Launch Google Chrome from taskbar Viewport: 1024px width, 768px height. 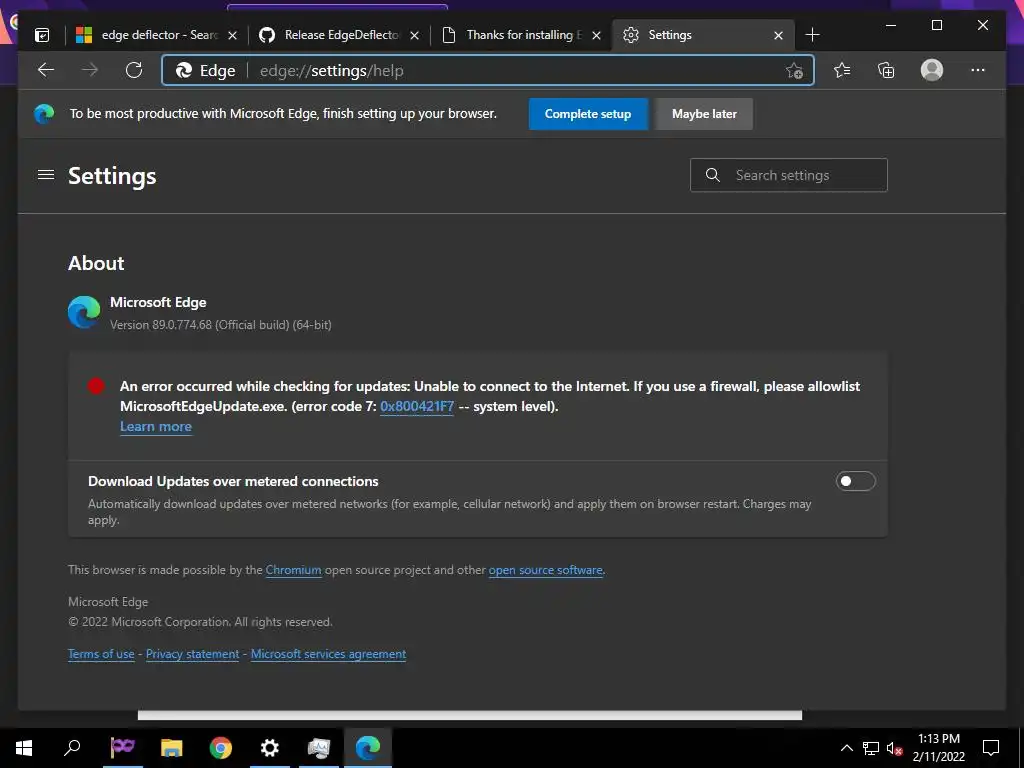click(x=221, y=748)
